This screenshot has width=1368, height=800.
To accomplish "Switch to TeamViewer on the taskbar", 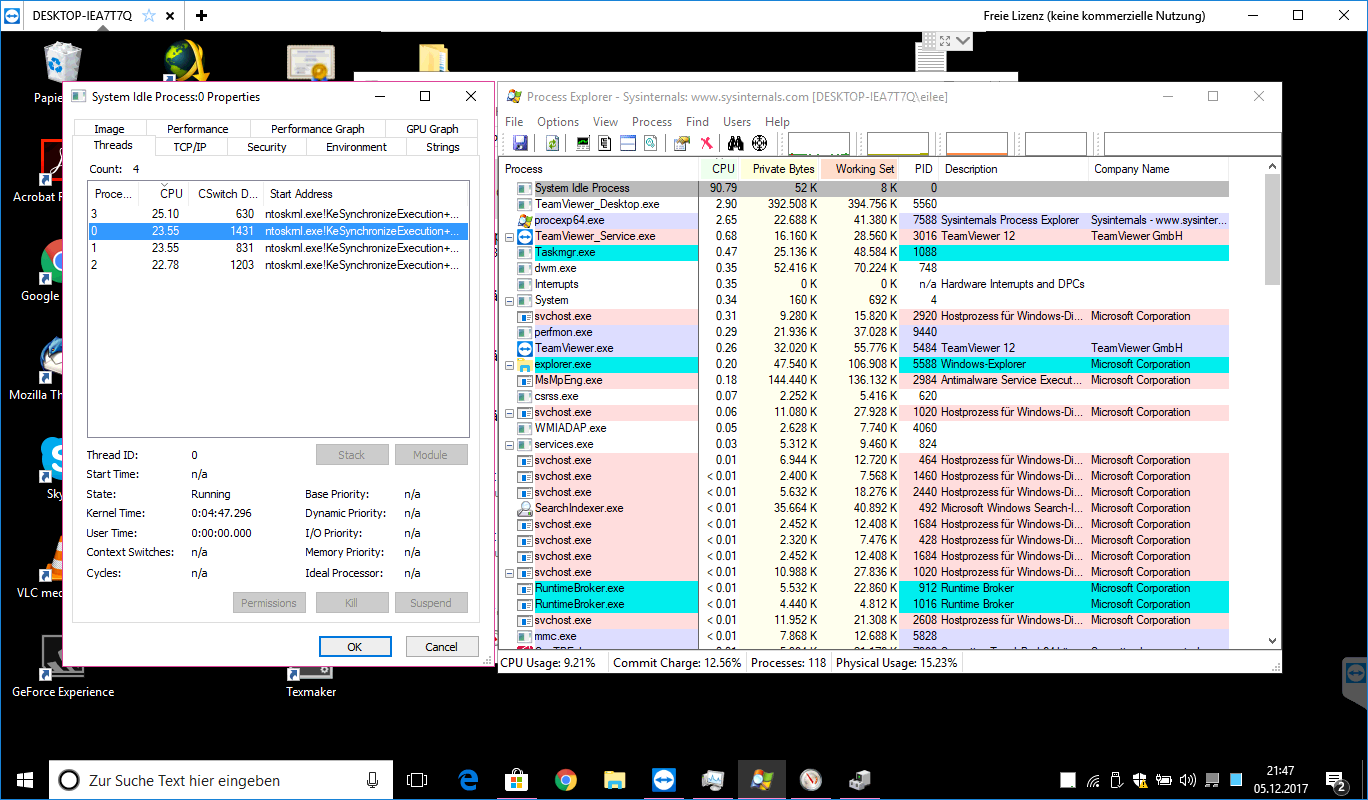I will pyautogui.click(x=663, y=780).
